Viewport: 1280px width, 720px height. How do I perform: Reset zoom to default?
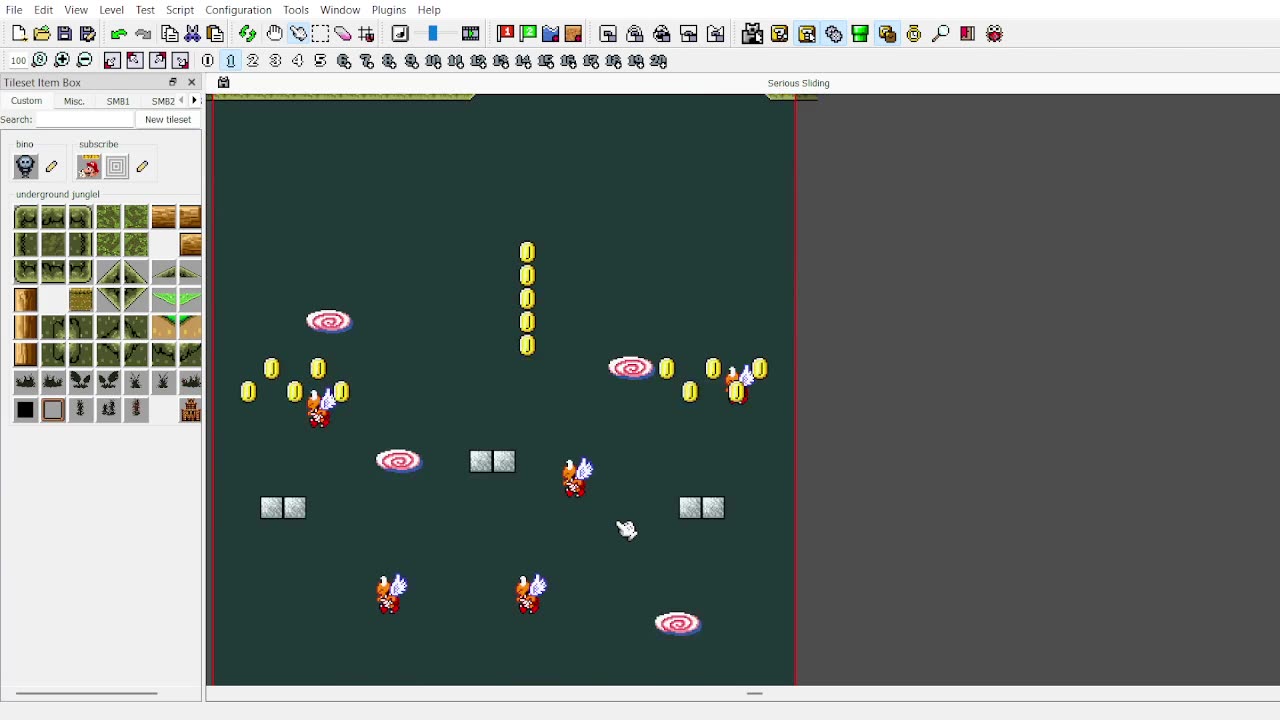pos(40,61)
